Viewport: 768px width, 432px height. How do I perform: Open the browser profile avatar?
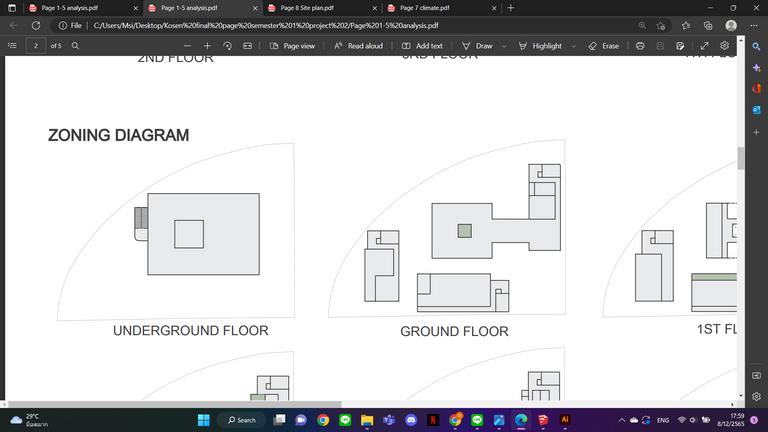[731, 25]
